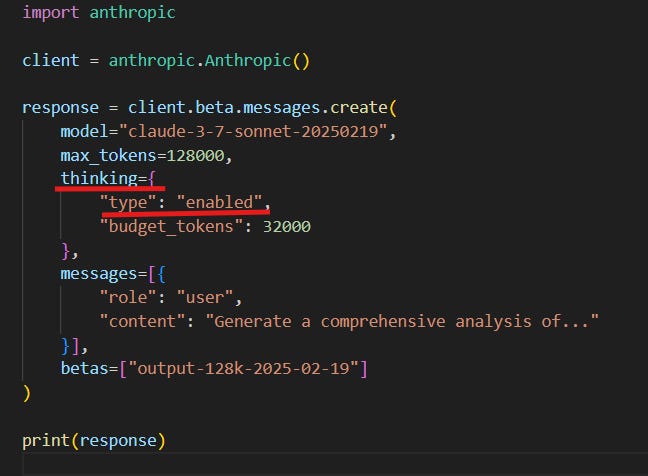
Task: Click the number 32000
Action: click(287, 226)
